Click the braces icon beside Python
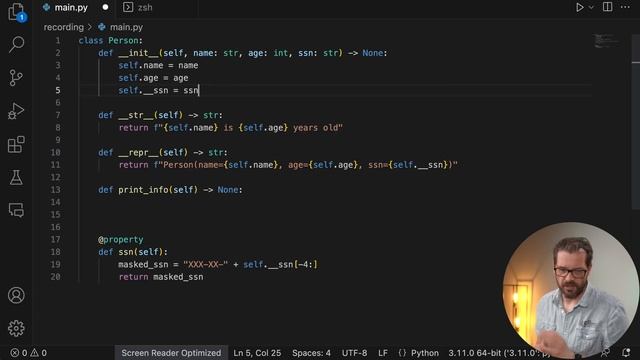The width and height of the screenshot is (640, 360). (402, 353)
